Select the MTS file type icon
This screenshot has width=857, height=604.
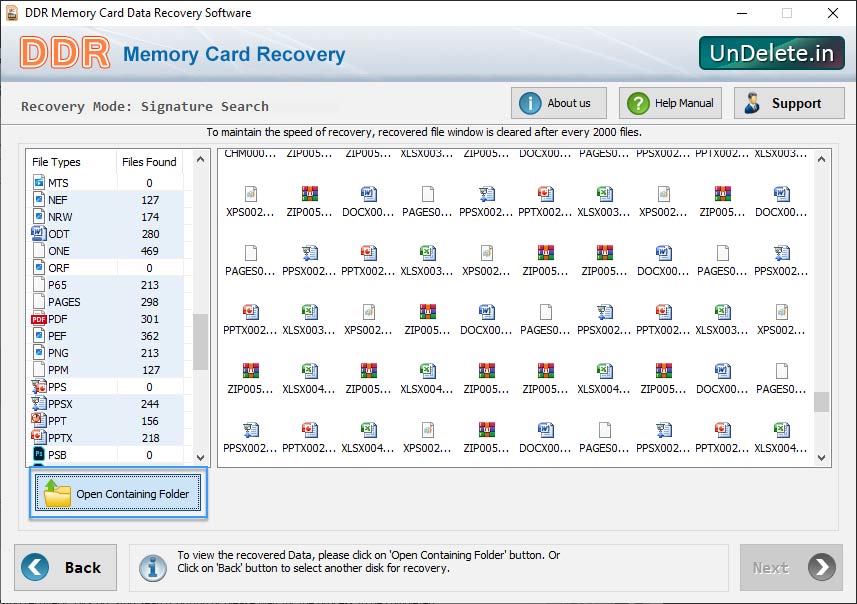tap(39, 182)
